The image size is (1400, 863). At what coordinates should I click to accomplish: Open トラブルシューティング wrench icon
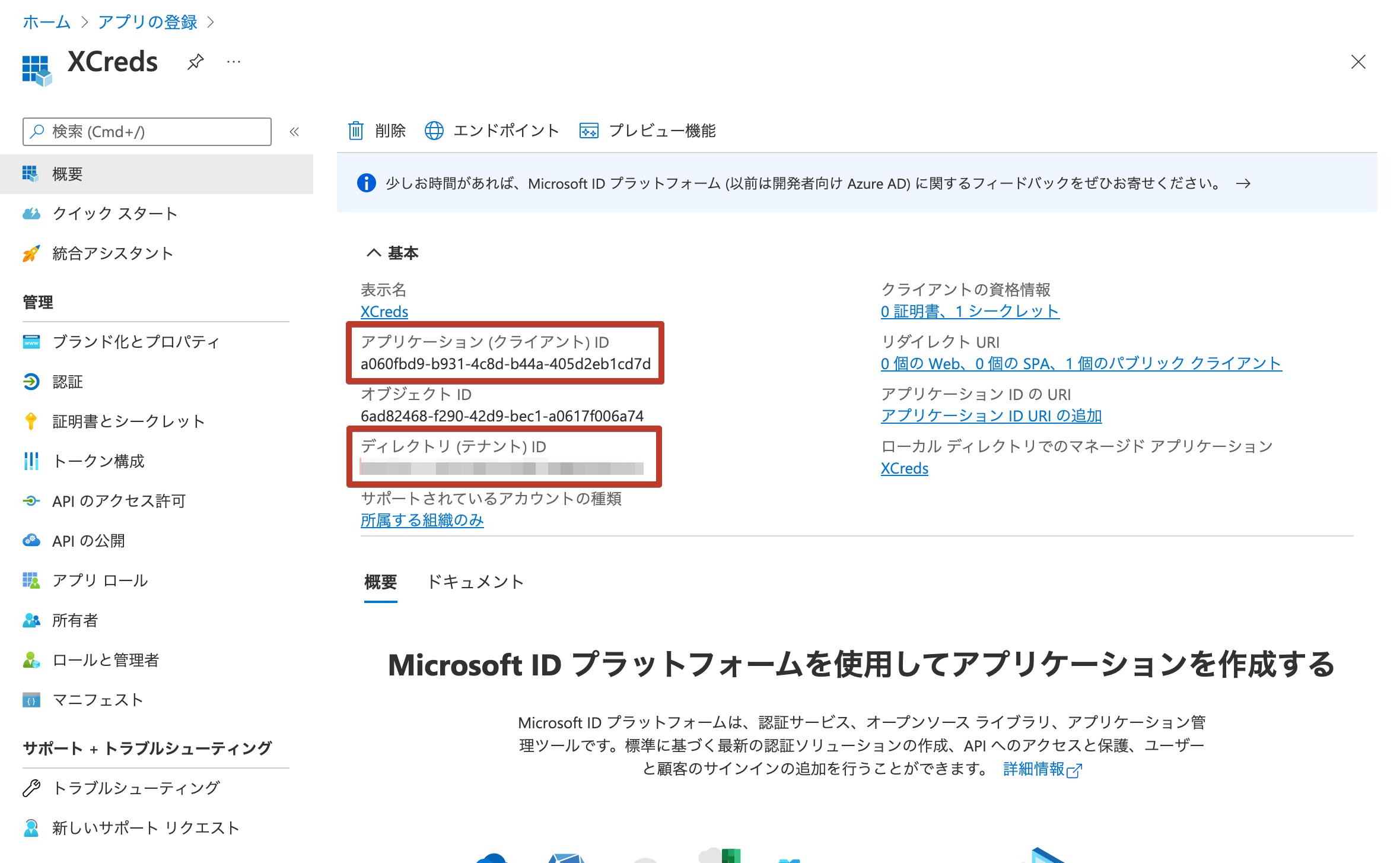click(31, 788)
